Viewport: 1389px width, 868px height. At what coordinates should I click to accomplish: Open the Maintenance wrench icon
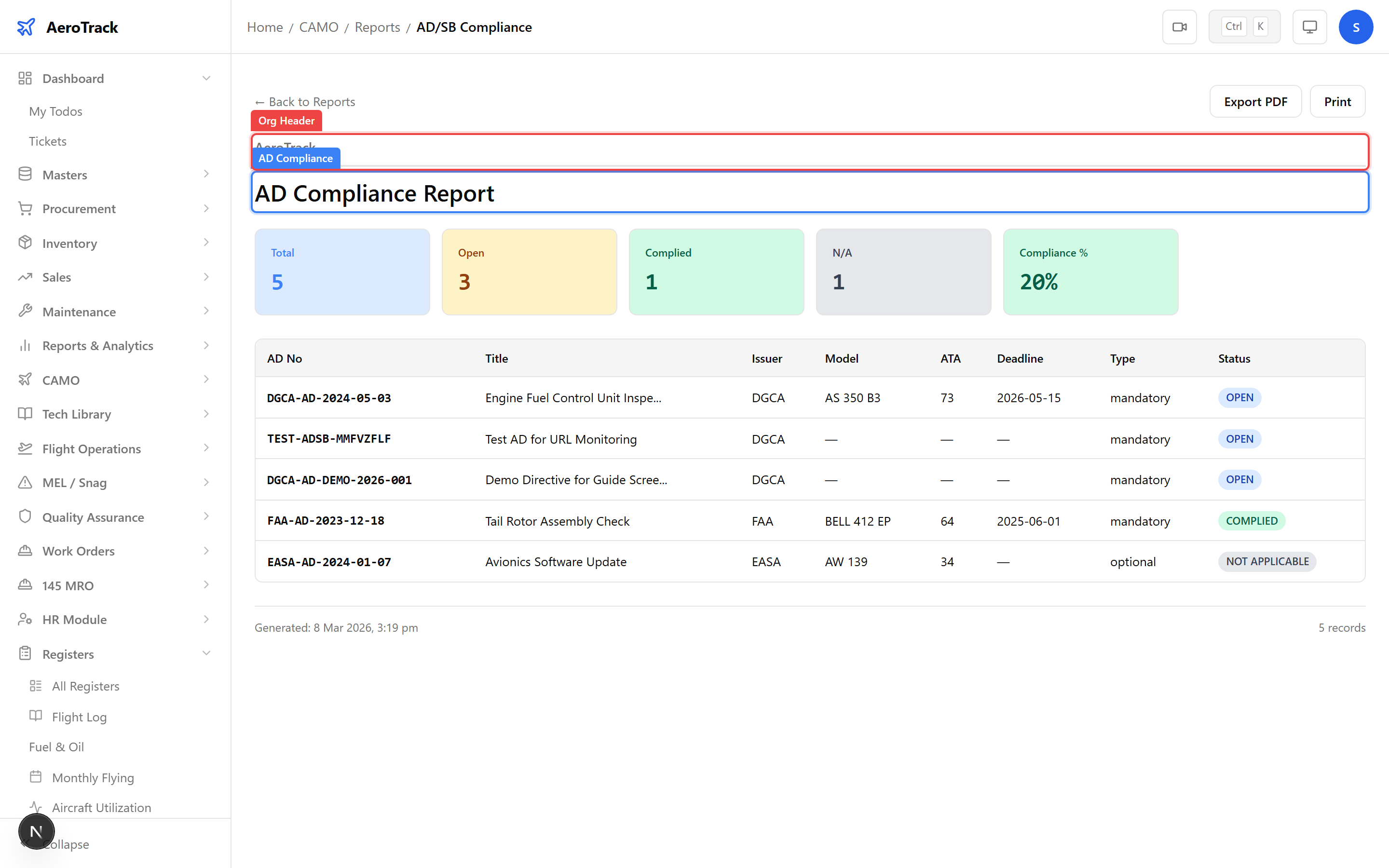pyautogui.click(x=25, y=311)
